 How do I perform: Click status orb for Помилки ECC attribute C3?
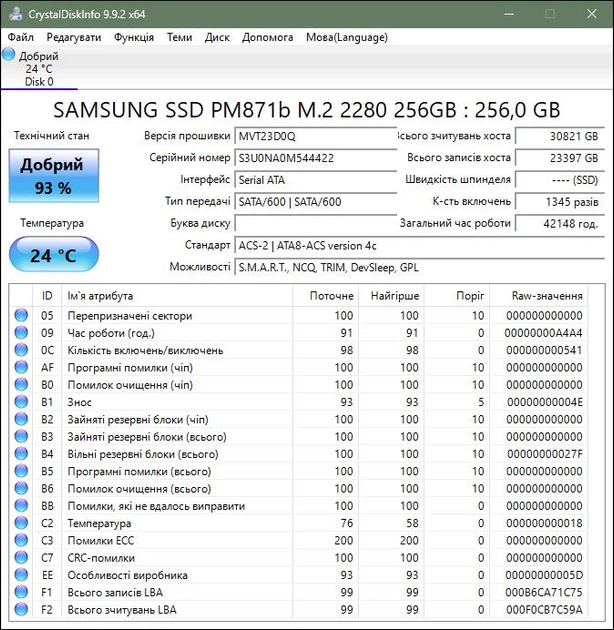pyautogui.click(x=21, y=540)
